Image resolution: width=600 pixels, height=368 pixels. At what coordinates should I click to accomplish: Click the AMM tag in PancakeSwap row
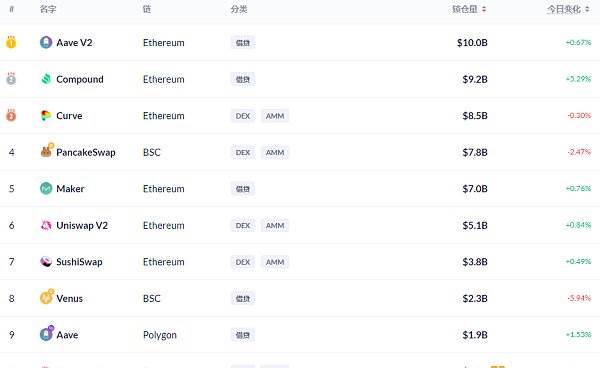click(x=275, y=152)
